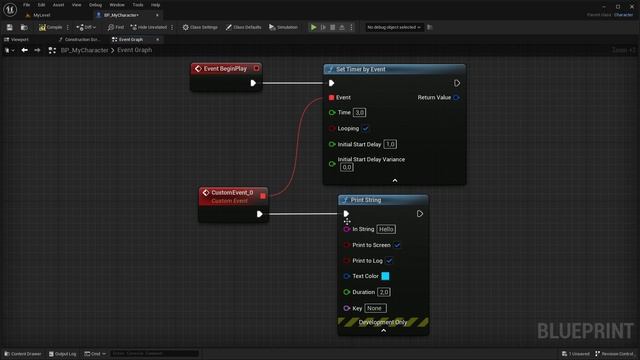The image size is (640, 360).
Task: Click the In String Hello field
Action: click(x=386, y=229)
